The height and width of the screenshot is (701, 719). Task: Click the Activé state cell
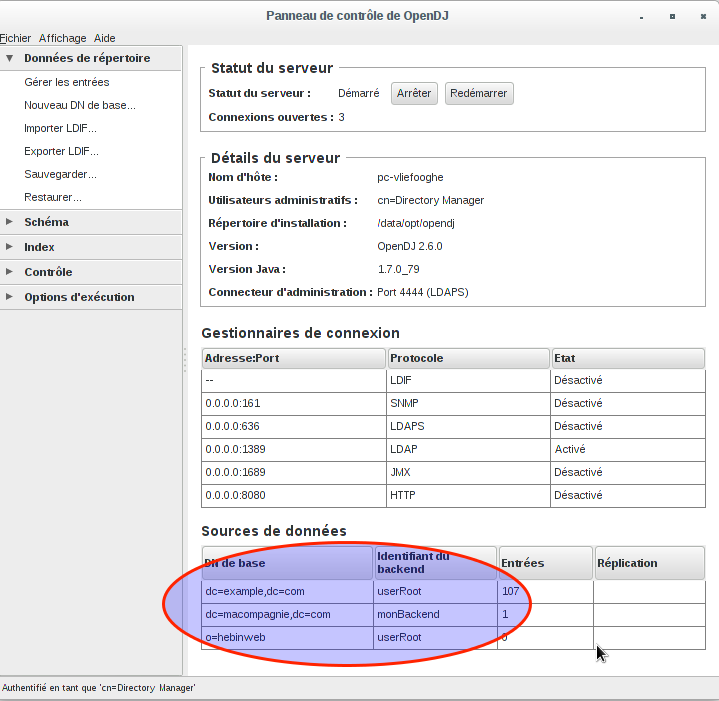(x=628, y=449)
